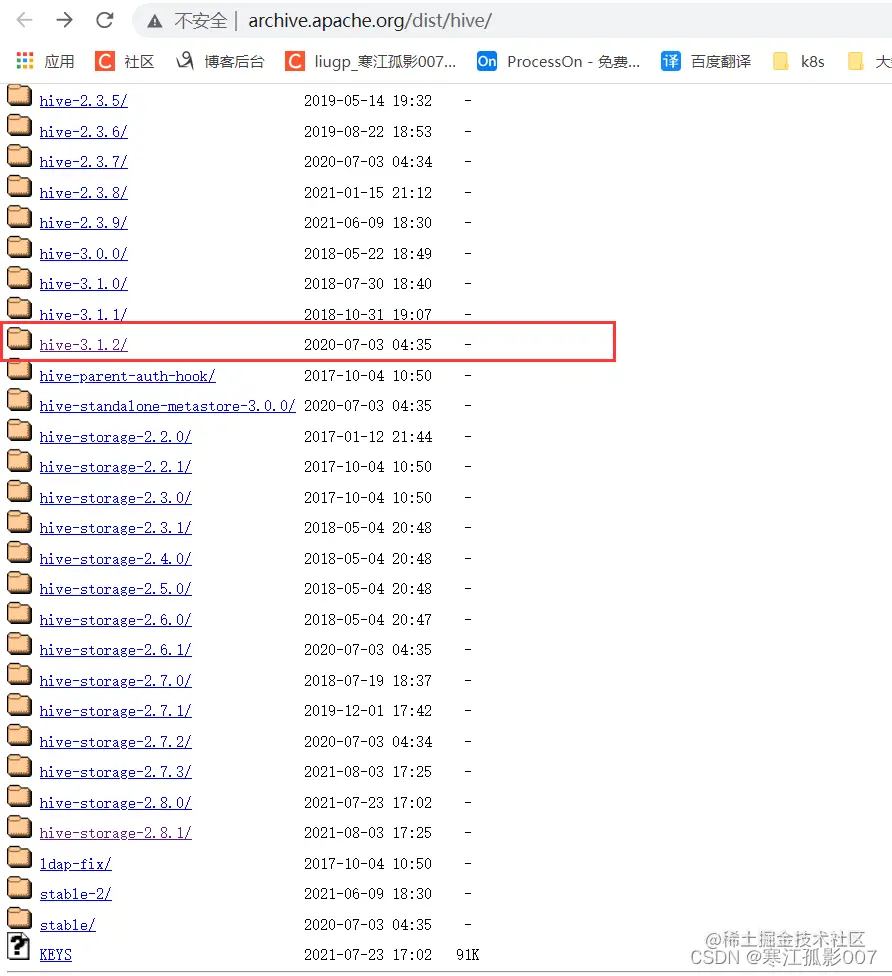Click folder icon next to hive-2.3.5/

point(19,95)
